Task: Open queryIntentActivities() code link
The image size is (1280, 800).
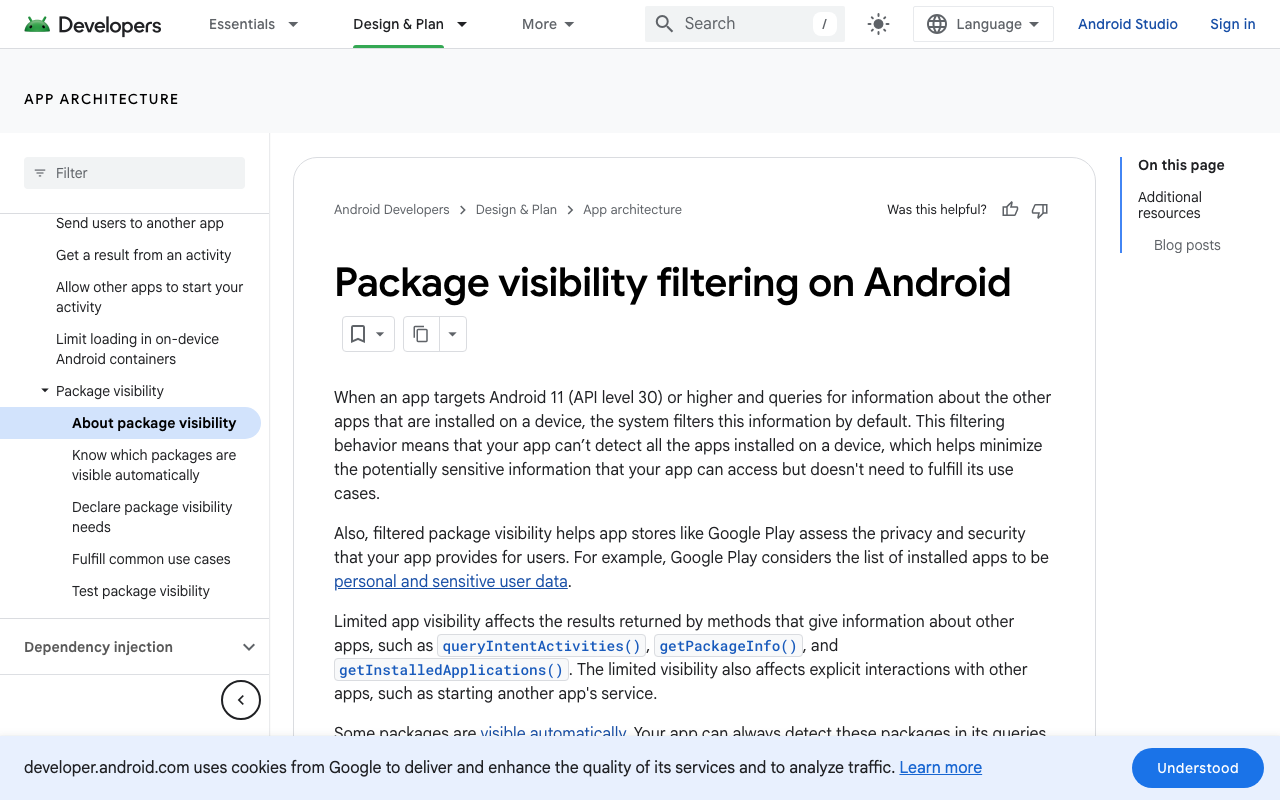Action: tap(542, 646)
